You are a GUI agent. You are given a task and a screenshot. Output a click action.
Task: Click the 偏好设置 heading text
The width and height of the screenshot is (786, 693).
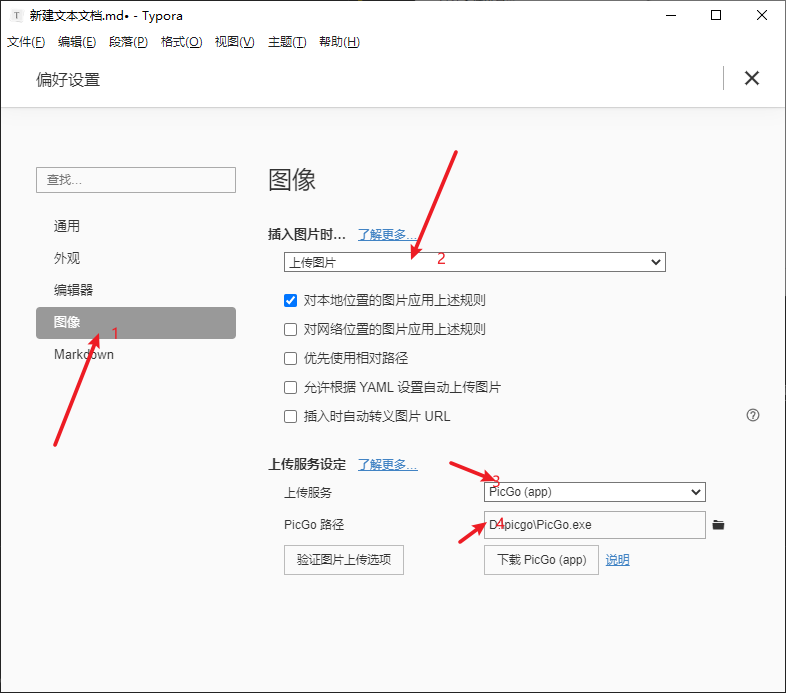click(68, 80)
